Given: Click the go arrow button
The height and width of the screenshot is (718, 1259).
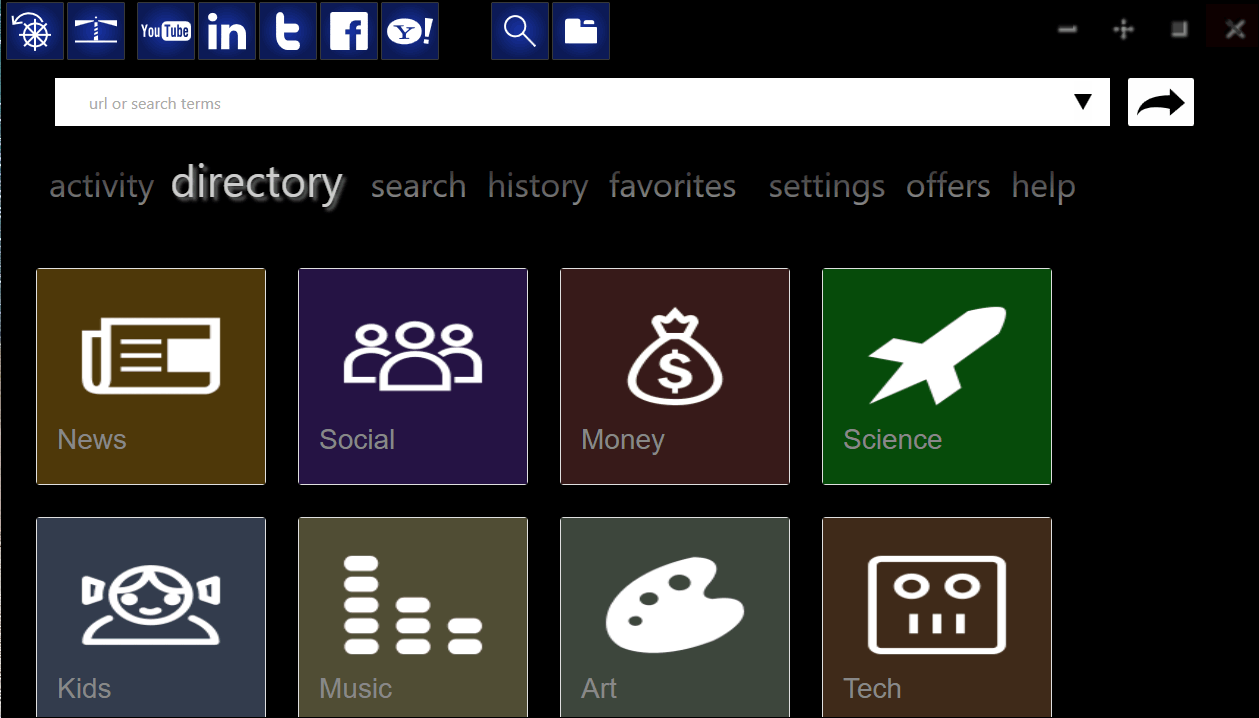Looking at the screenshot, I should [1161, 102].
